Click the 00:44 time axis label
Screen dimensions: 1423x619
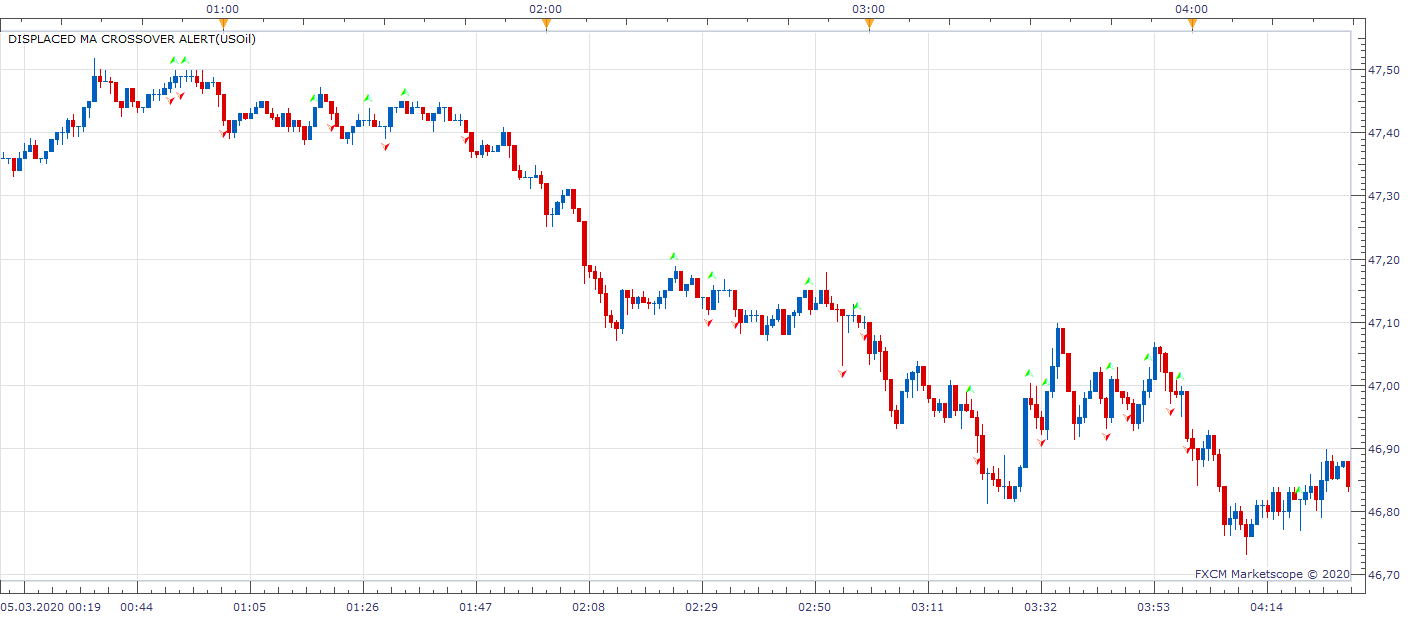[137, 607]
